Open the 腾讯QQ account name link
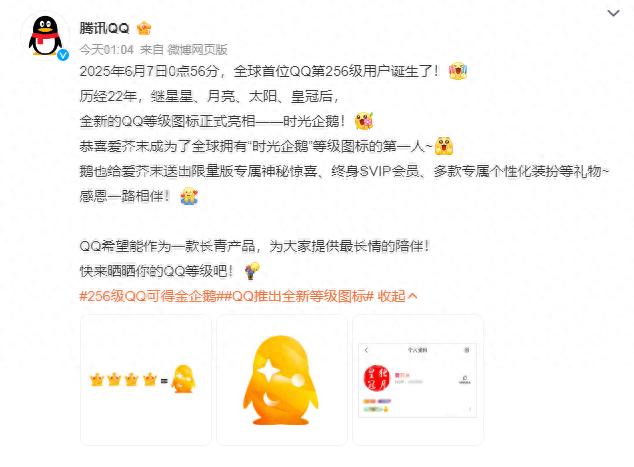The width and height of the screenshot is (634, 467). (104, 28)
